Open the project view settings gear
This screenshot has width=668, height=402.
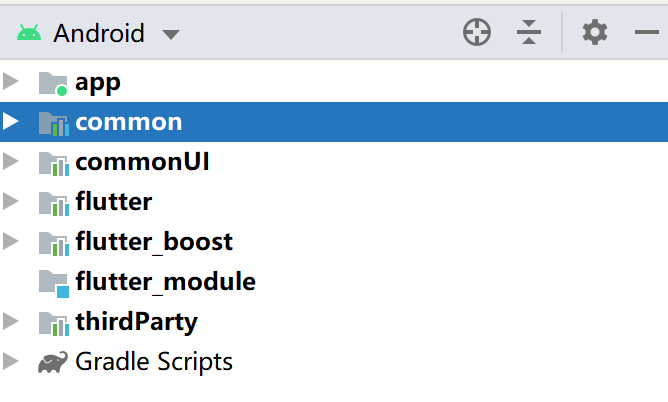click(x=595, y=33)
